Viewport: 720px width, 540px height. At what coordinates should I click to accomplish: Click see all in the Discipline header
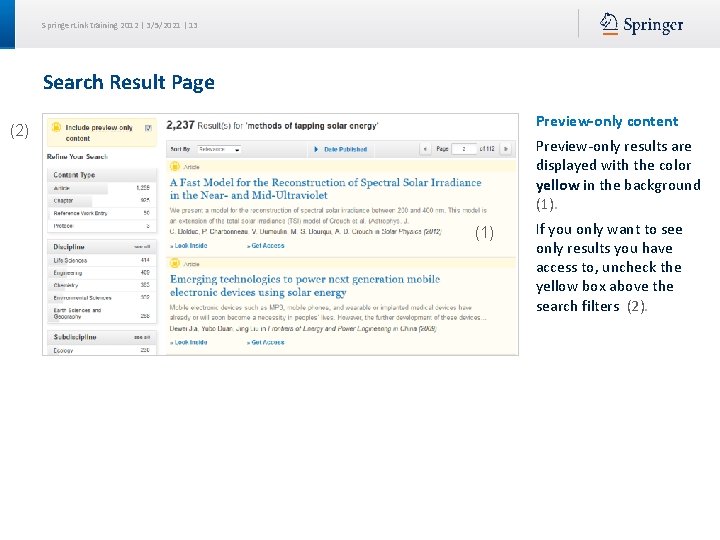(x=142, y=247)
